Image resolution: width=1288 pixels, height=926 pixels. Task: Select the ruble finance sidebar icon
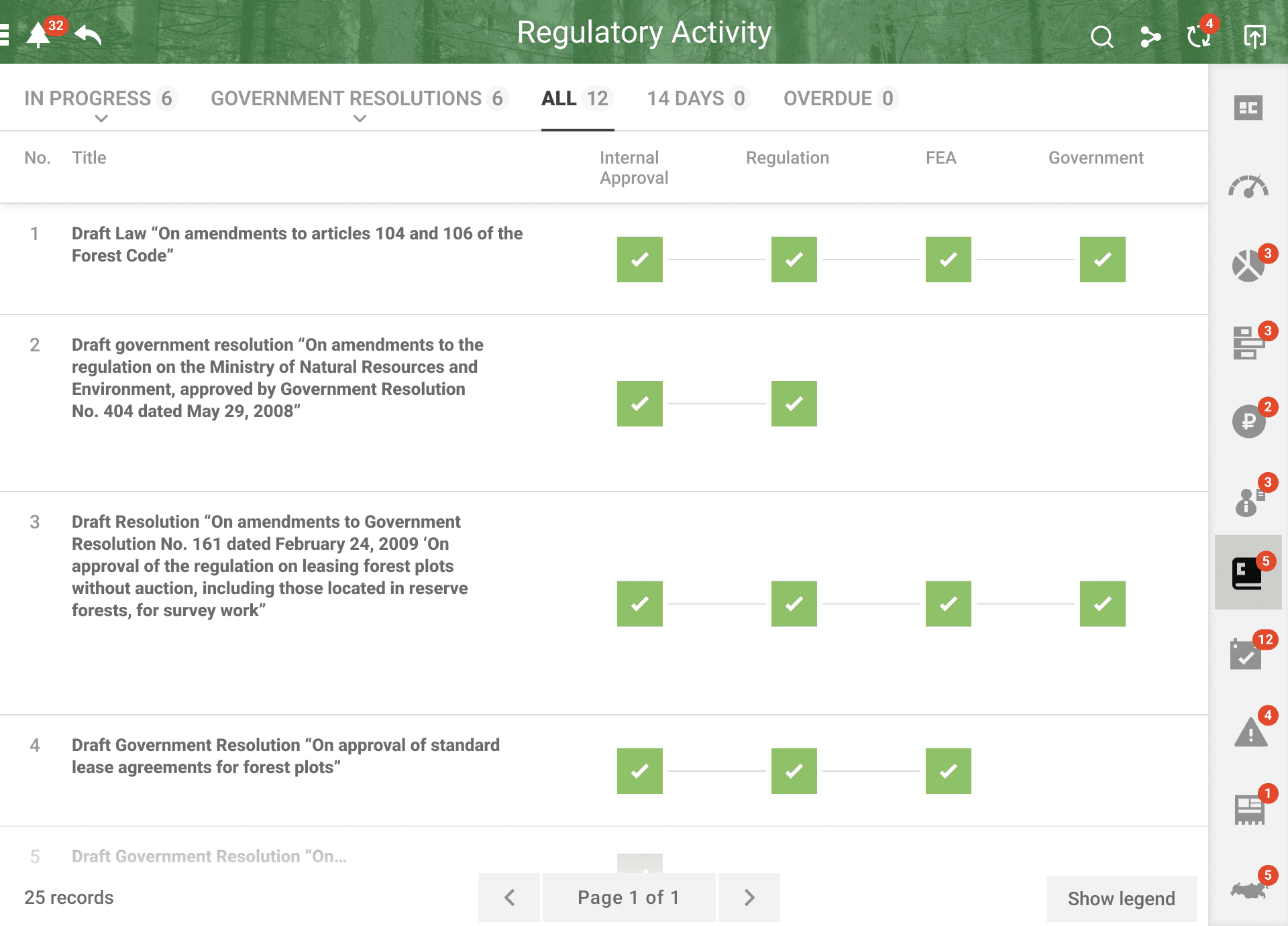coord(1248,421)
